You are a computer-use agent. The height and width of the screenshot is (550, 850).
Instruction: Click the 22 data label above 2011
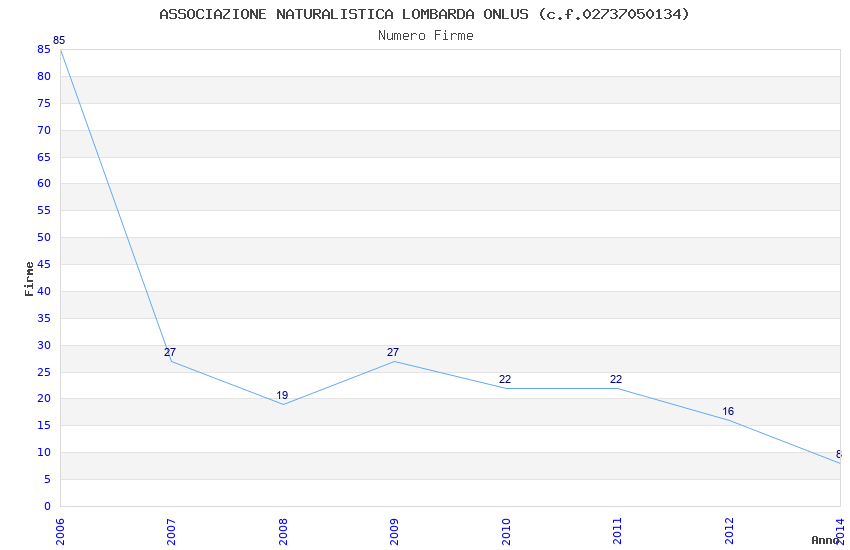click(616, 379)
